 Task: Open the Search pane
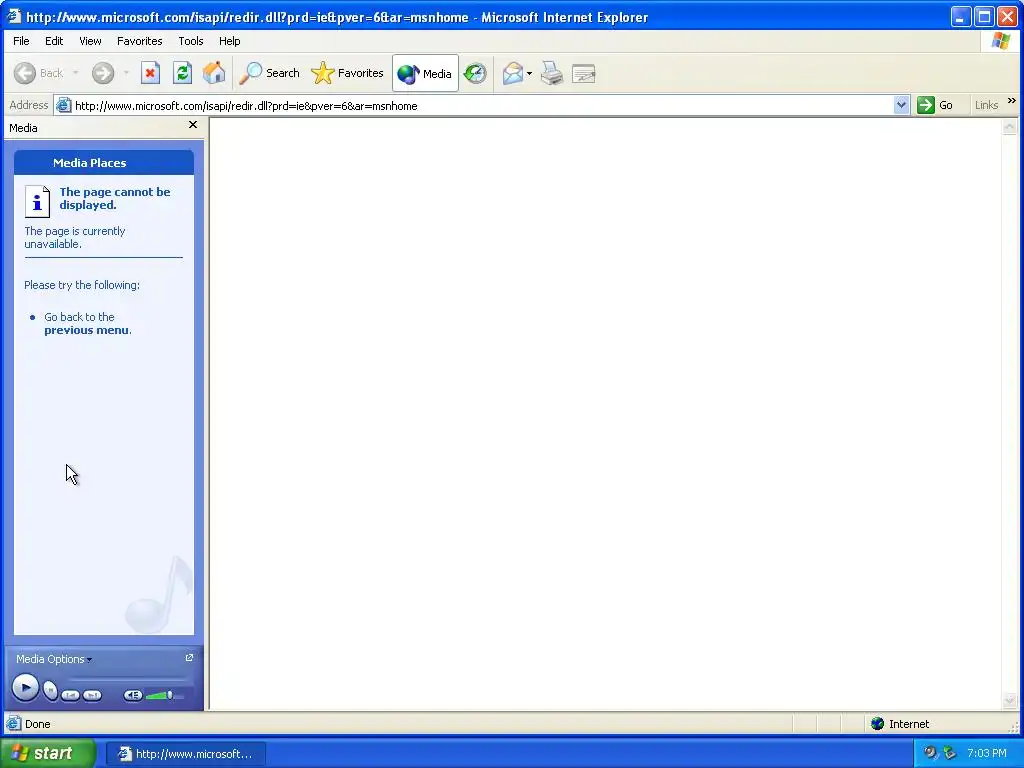[x=269, y=73]
